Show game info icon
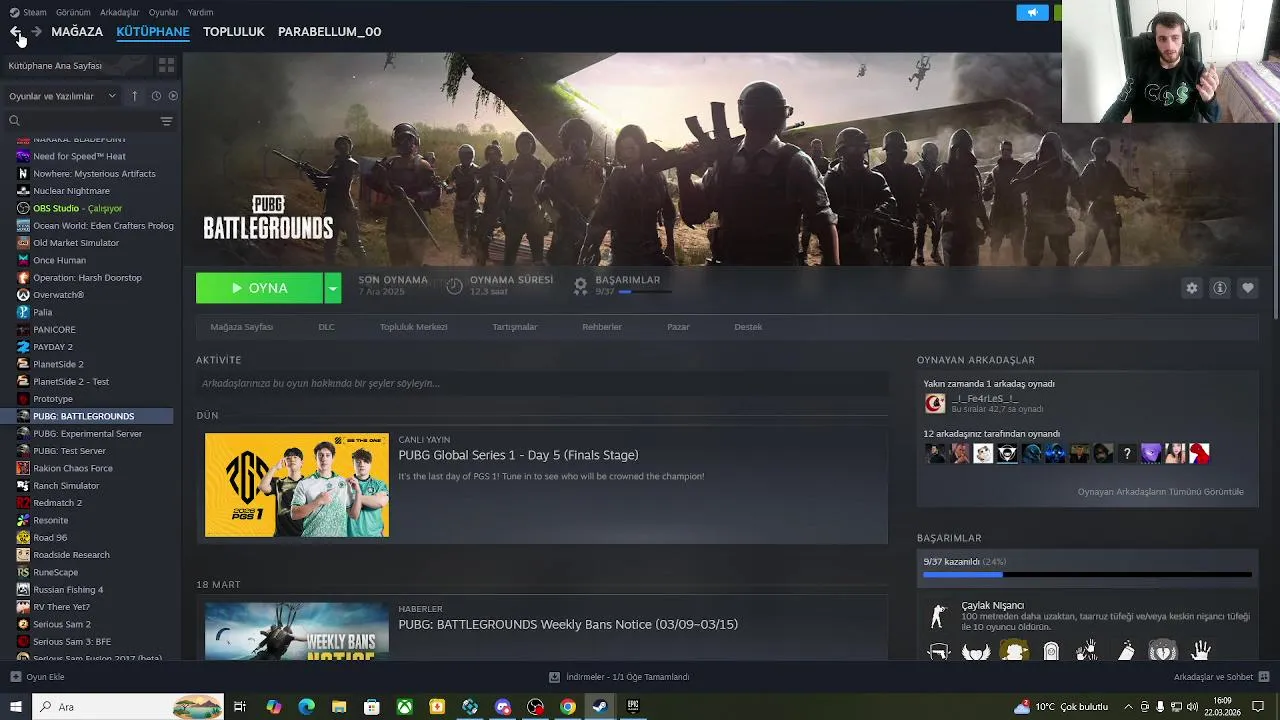The height and width of the screenshot is (720, 1280). pyautogui.click(x=1219, y=288)
